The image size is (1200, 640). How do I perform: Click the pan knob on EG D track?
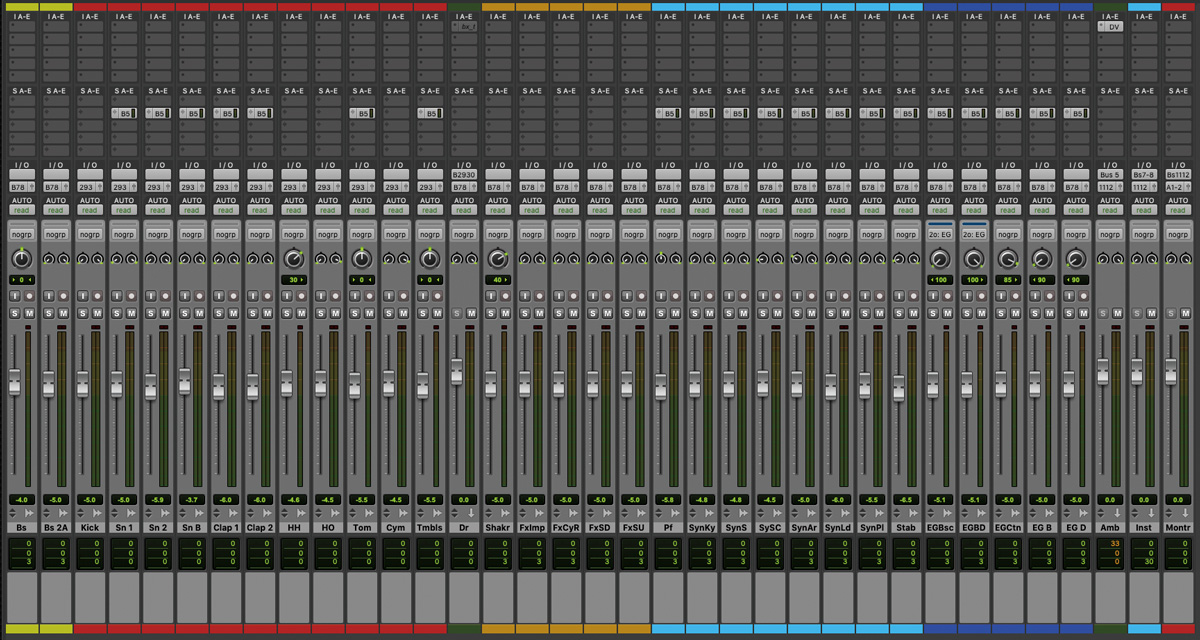coord(1075,259)
